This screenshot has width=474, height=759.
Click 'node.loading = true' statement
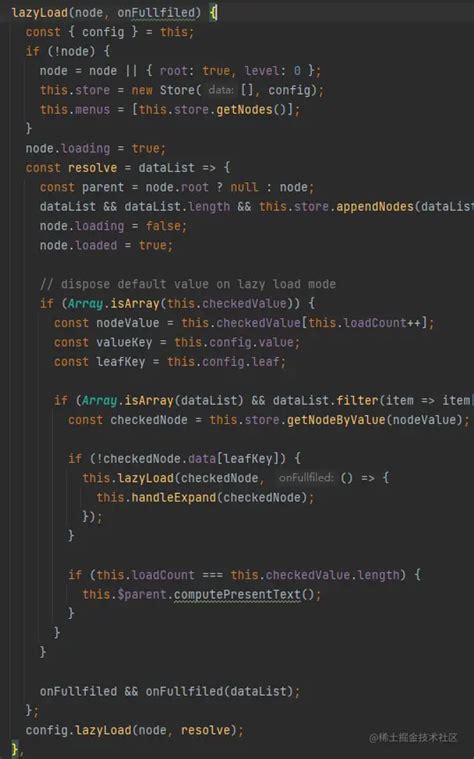coord(96,148)
